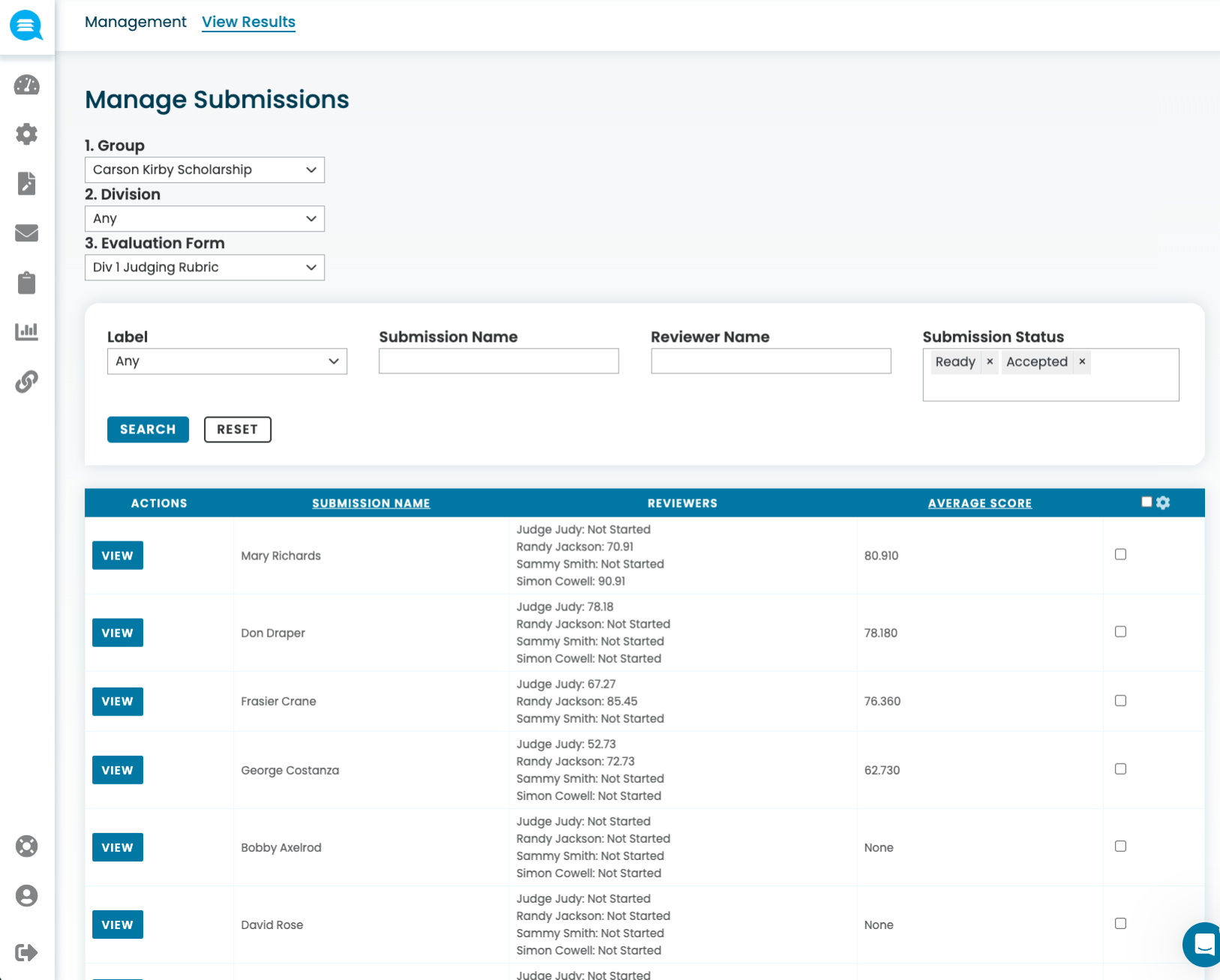Open the help life-ring icon
The image size is (1220, 980).
click(x=26, y=846)
